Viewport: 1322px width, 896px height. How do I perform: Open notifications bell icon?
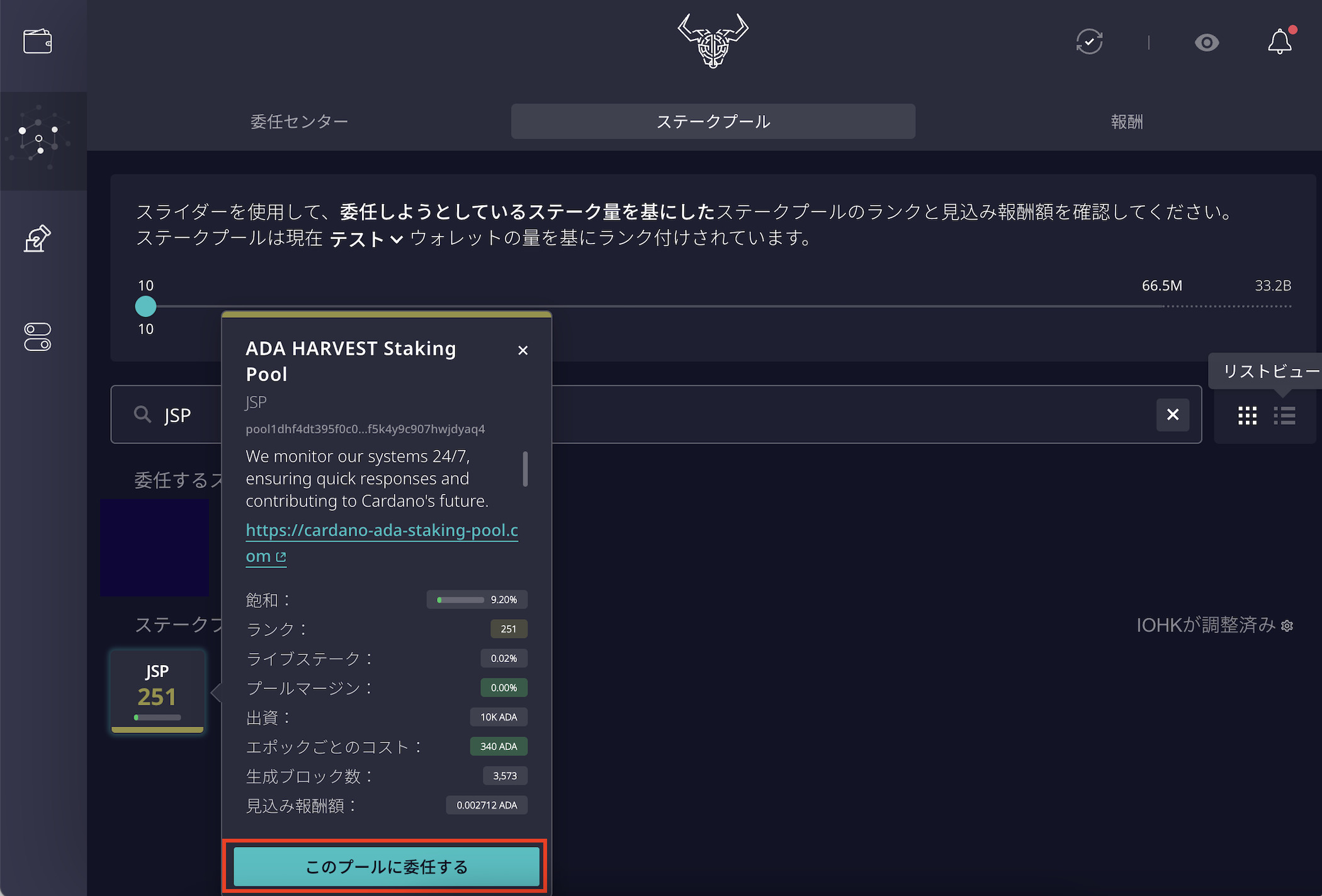pos(1280,42)
